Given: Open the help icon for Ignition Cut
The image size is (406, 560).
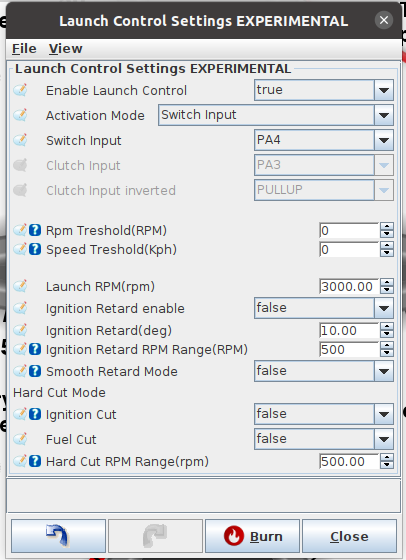Looking at the screenshot, I should click(35, 414).
